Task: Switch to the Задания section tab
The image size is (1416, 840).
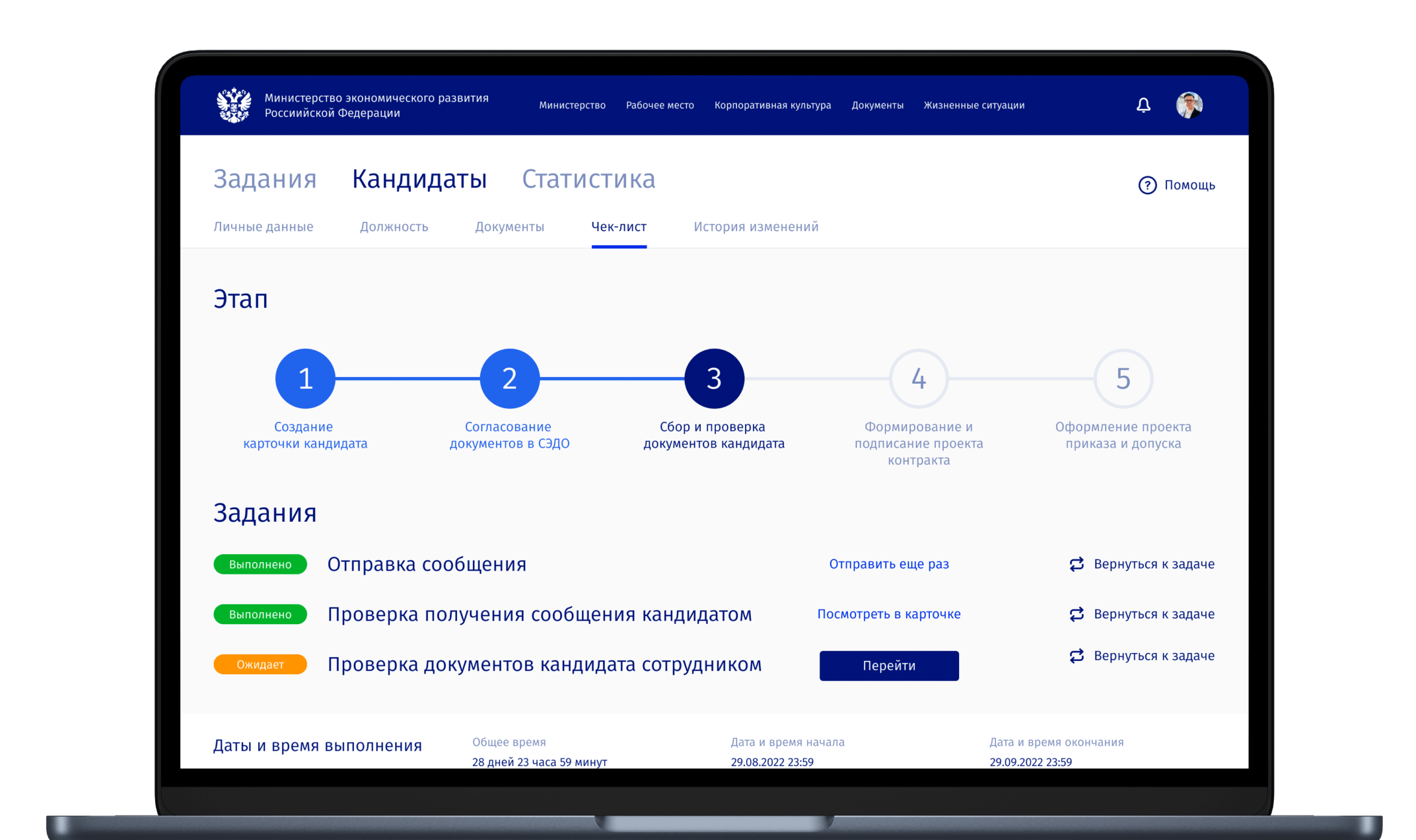Action: (265, 179)
